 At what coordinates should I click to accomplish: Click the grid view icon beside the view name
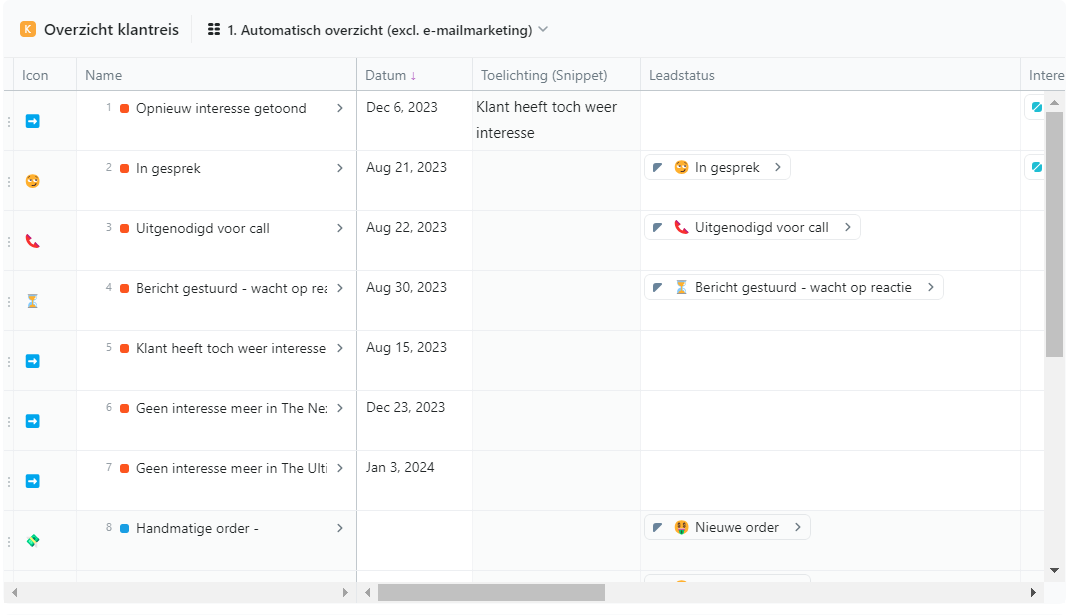point(214,30)
